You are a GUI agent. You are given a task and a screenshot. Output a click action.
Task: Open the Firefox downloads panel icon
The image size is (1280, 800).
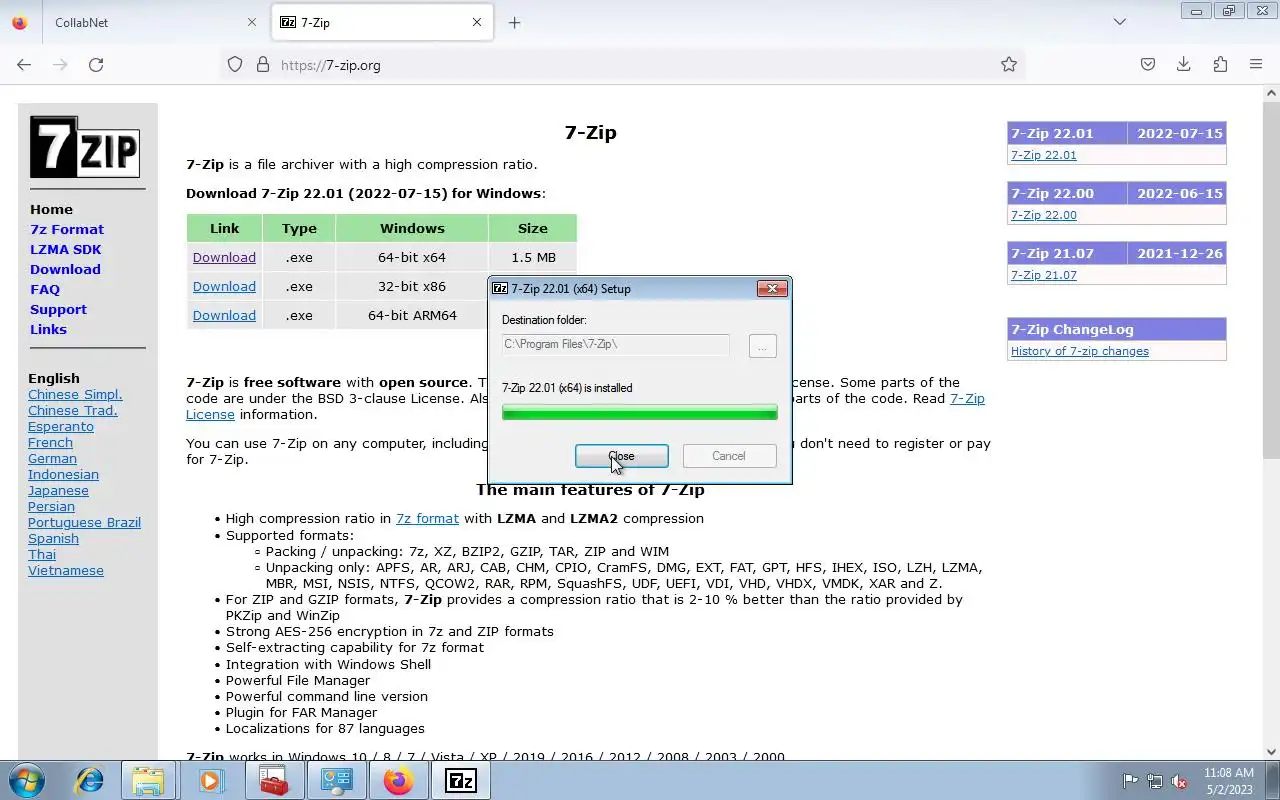point(1184,65)
